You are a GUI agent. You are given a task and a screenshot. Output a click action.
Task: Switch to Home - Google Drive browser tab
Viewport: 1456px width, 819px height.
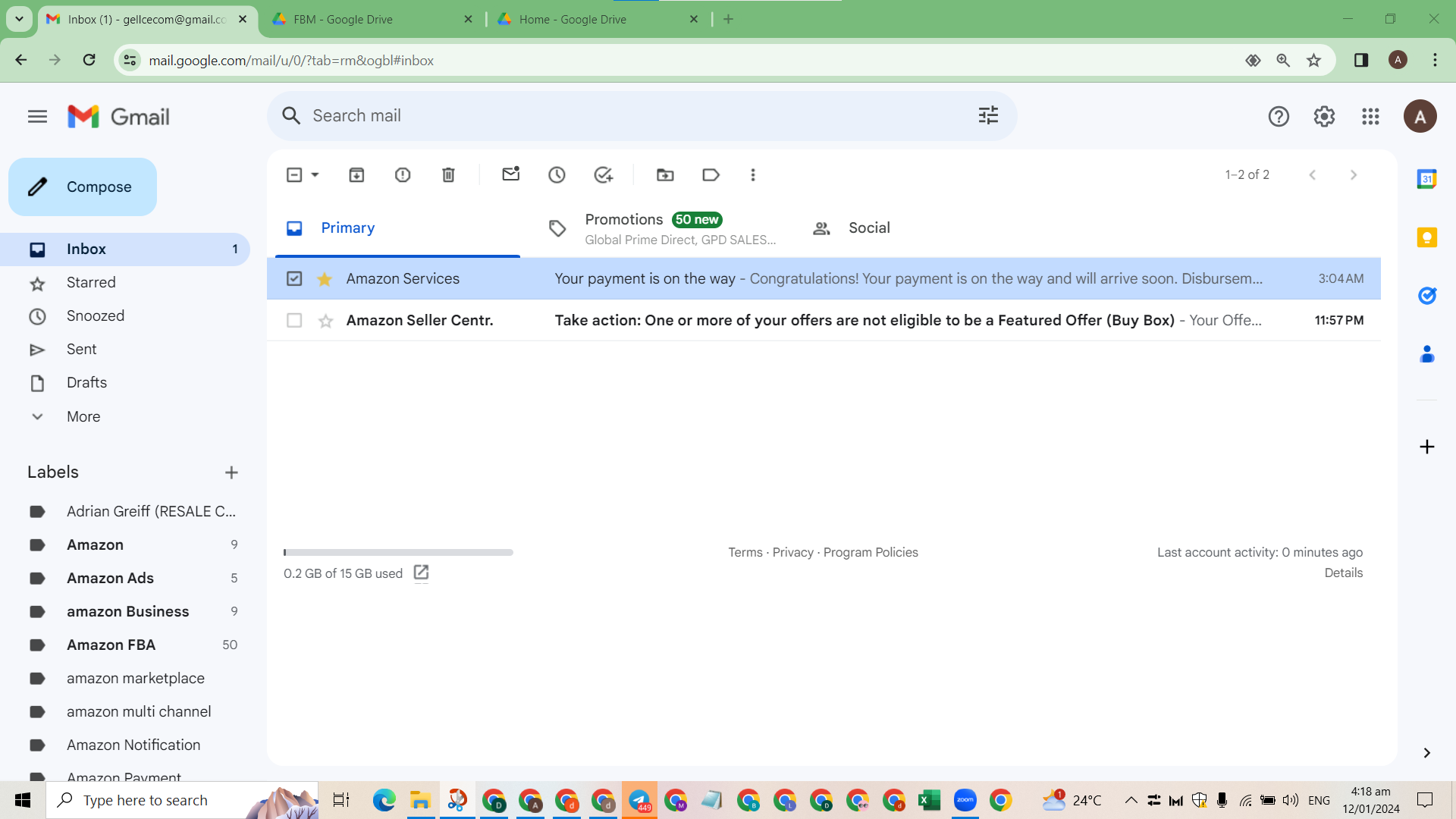click(x=598, y=20)
